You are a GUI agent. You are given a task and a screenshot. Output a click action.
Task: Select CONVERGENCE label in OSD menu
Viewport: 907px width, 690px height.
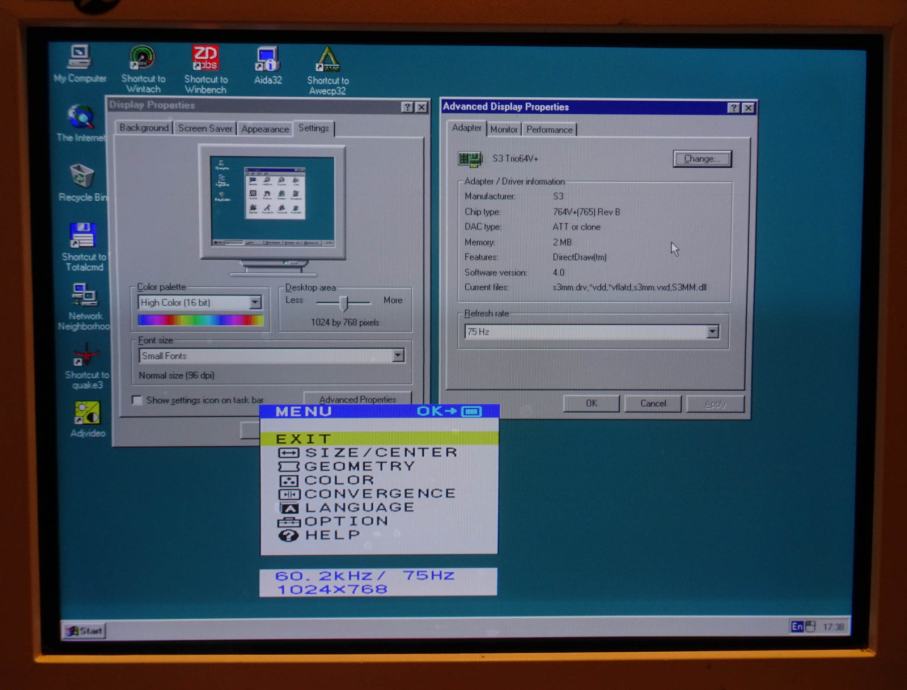(380, 495)
